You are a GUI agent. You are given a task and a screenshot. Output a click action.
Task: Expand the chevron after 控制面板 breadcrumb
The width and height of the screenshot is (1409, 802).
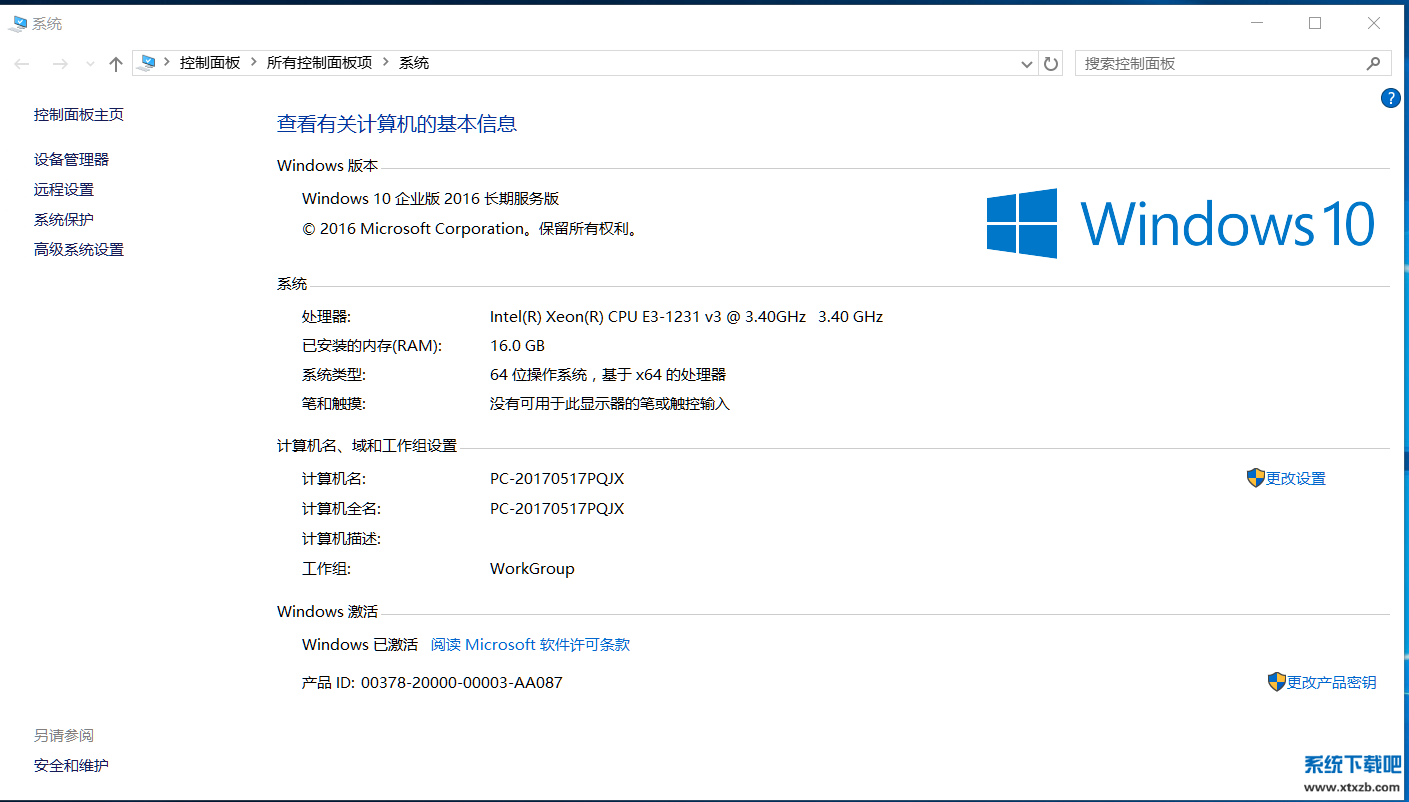click(254, 63)
